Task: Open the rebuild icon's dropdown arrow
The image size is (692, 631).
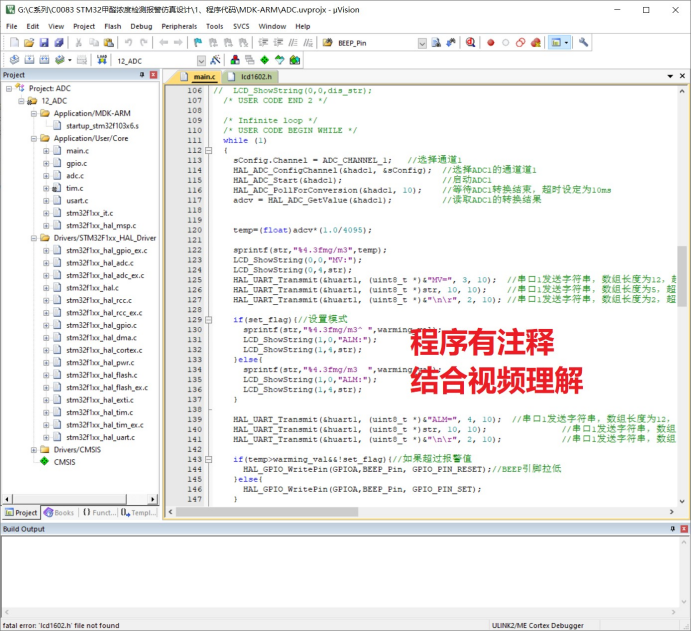Action: pyautogui.click(x=69, y=60)
